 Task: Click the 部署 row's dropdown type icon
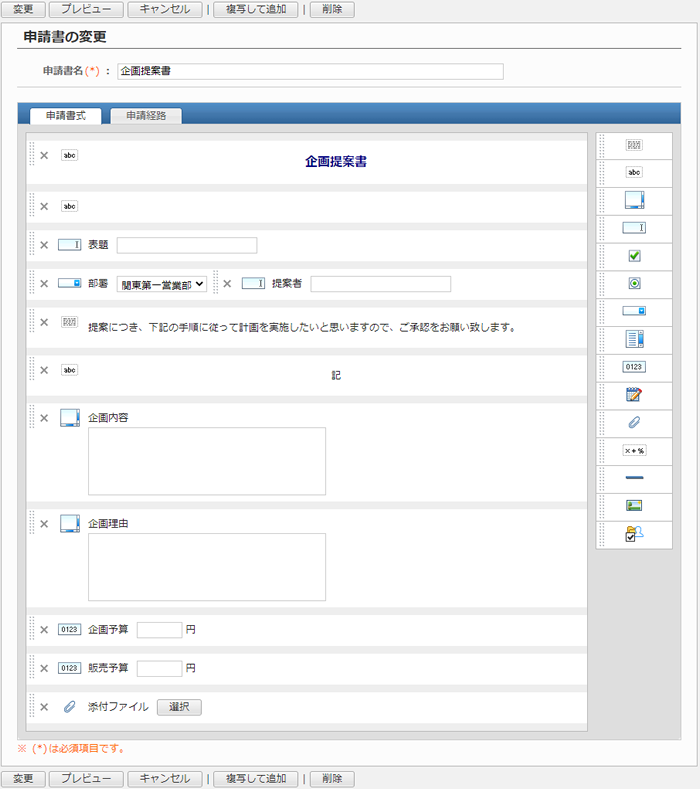[69, 283]
